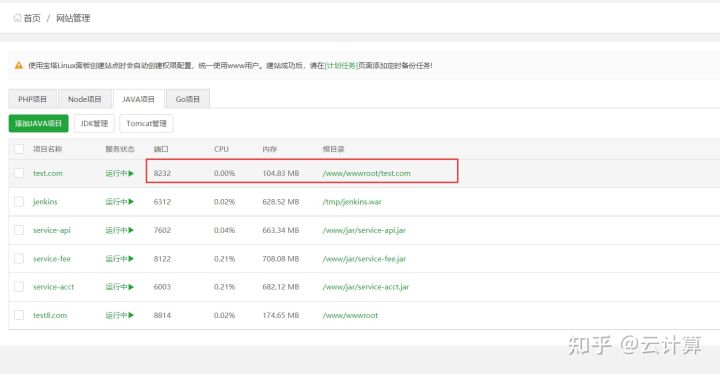The width and height of the screenshot is (720, 374).
Task: Click the 服务状态 column header
Action: [x=120, y=149]
